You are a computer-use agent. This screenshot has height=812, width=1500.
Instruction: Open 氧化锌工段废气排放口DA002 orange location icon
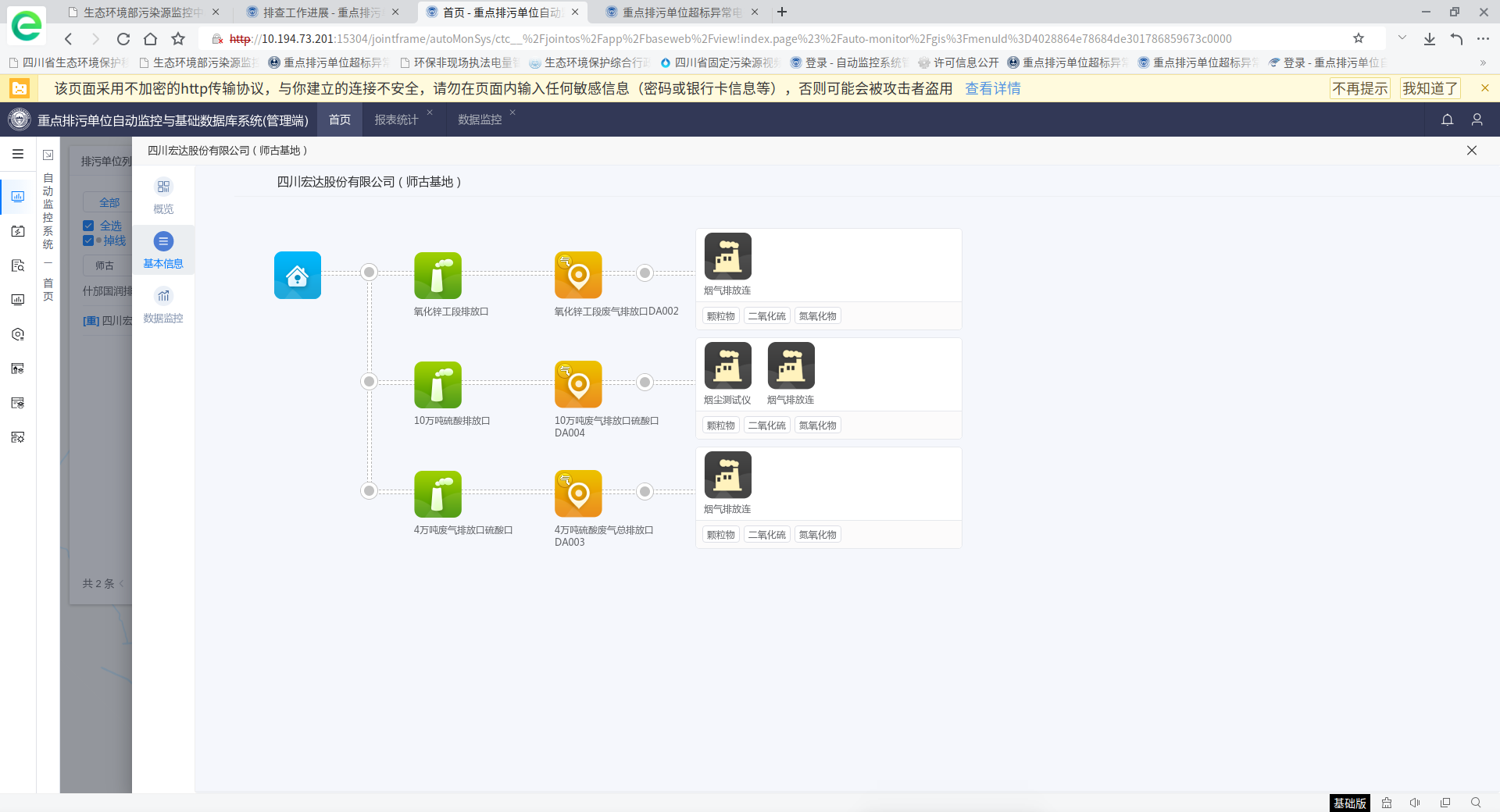point(578,275)
